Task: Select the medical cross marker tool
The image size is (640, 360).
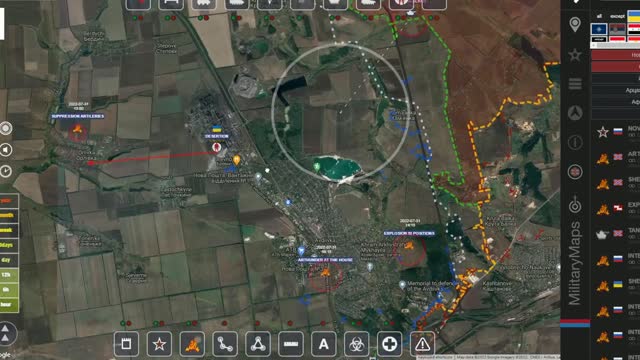Action: 389,344
